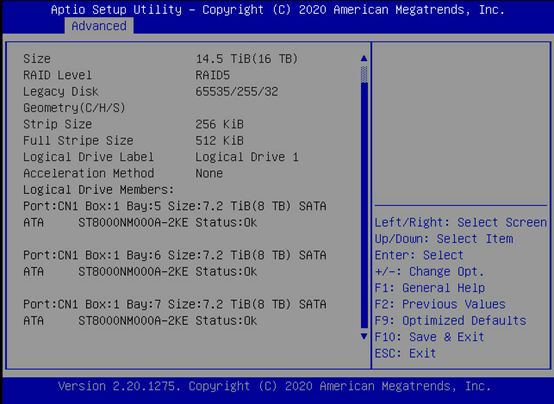Select the Bay:7 drive member entry
554x404 pixels.
[175, 312]
